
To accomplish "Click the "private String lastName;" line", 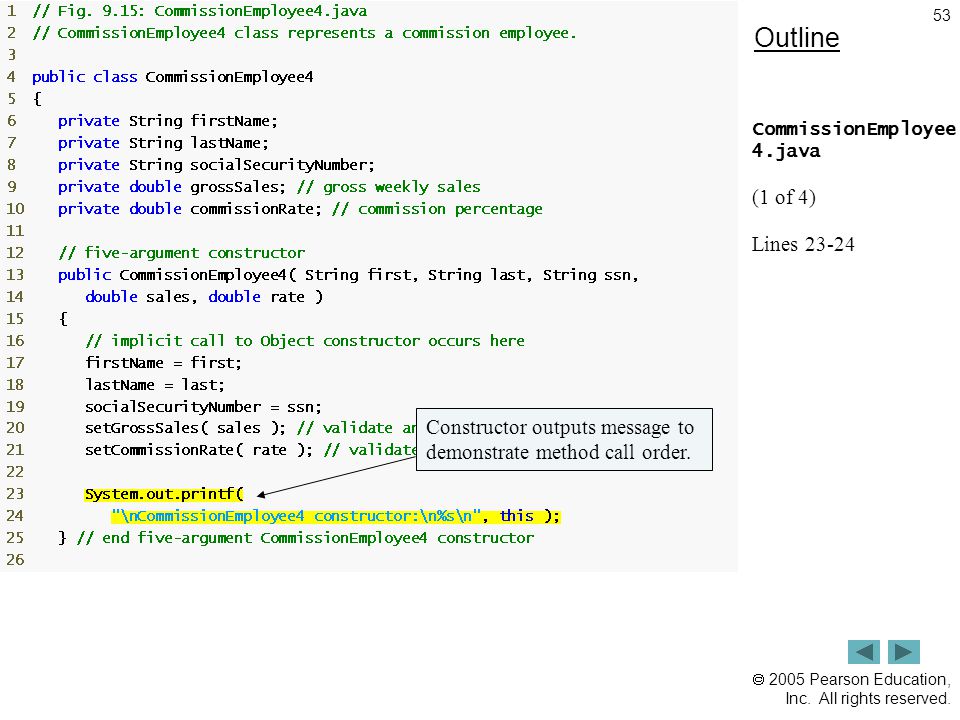I will (x=163, y=143).
